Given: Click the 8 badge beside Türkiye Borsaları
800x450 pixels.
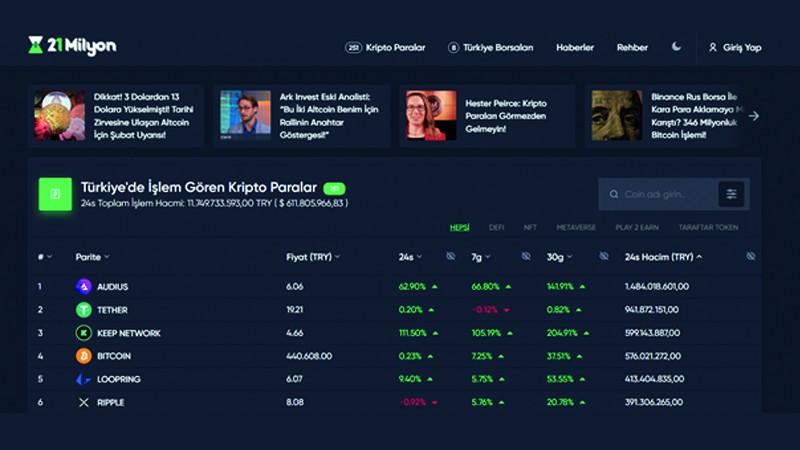Looking at the screenshot, I should click(x=453, y=47).
